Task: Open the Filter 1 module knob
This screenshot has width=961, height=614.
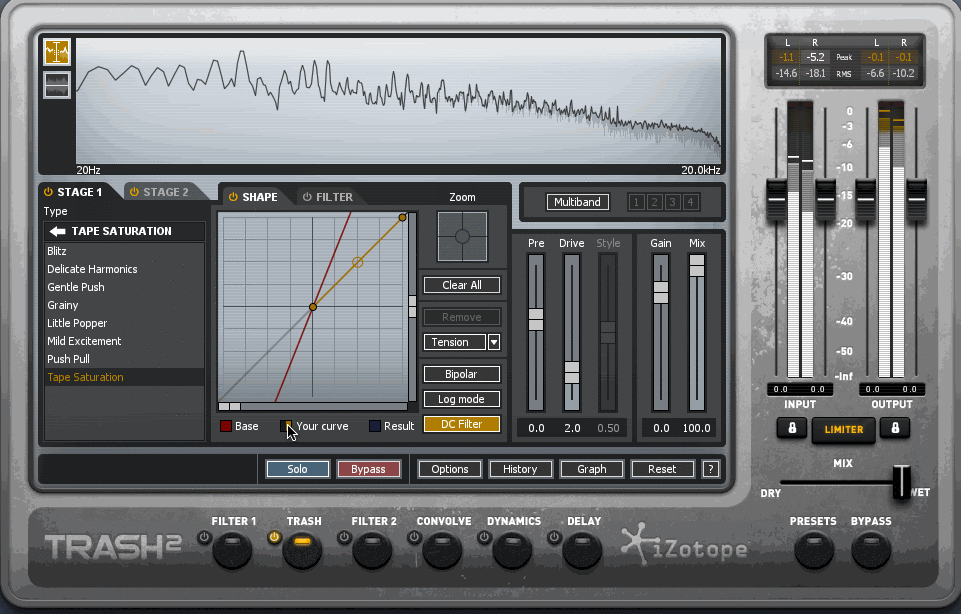Action: [232, 550]
